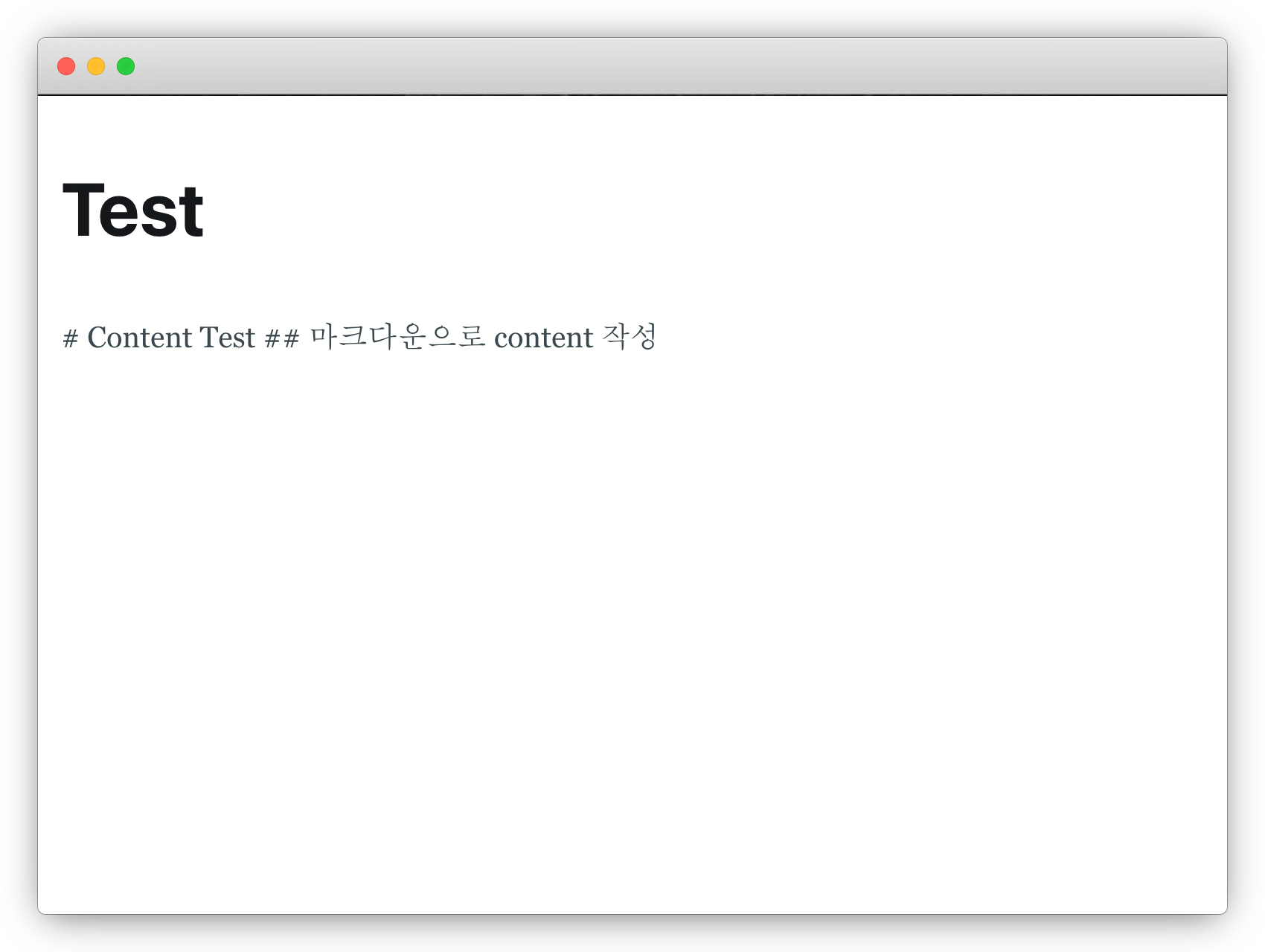Click blank space right of the Test heading
This screenshot has width=1265, height=952.
[x=707, y=211]
